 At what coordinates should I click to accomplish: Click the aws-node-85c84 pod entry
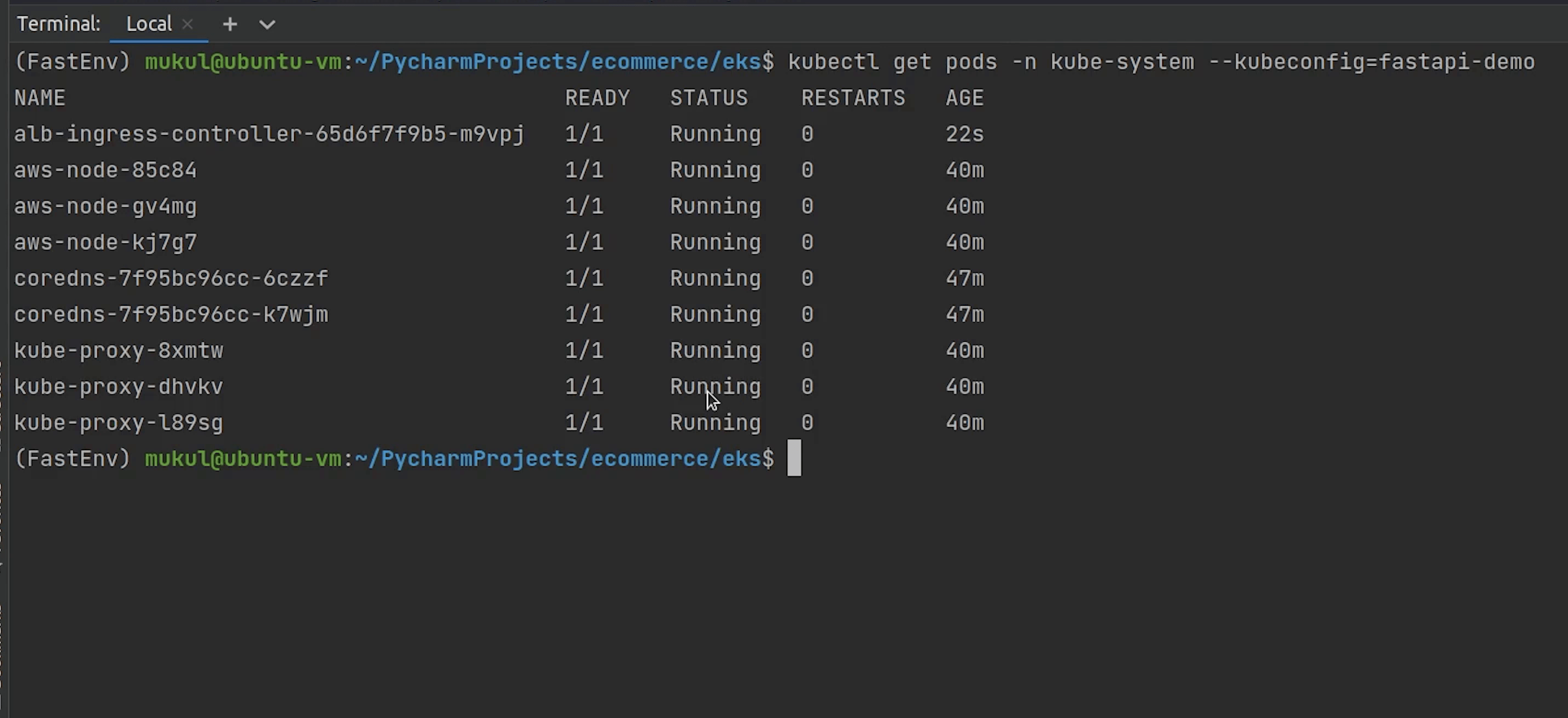(106, 170)
